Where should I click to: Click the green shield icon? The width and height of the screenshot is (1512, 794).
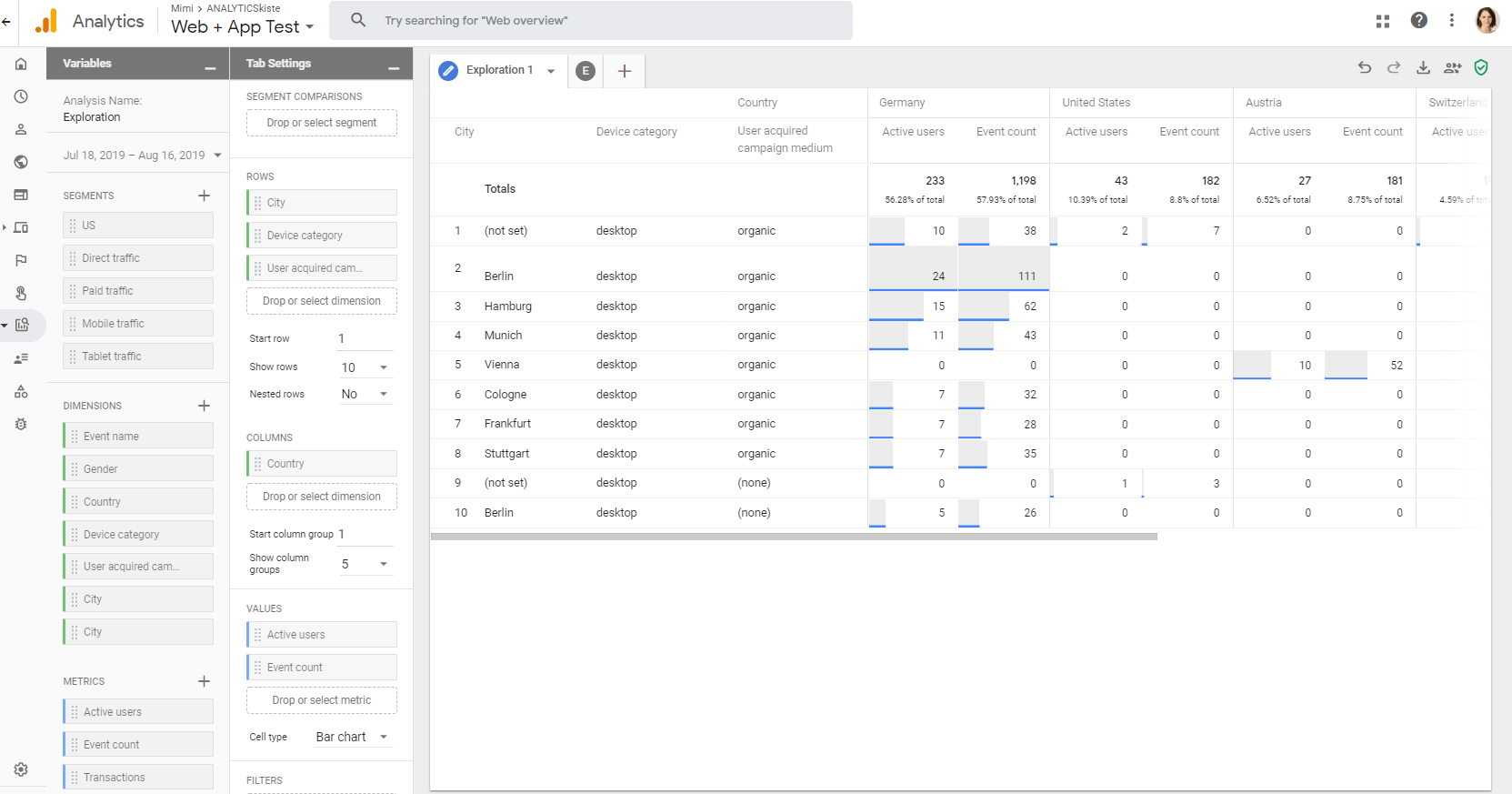(x=1481, y=67)
